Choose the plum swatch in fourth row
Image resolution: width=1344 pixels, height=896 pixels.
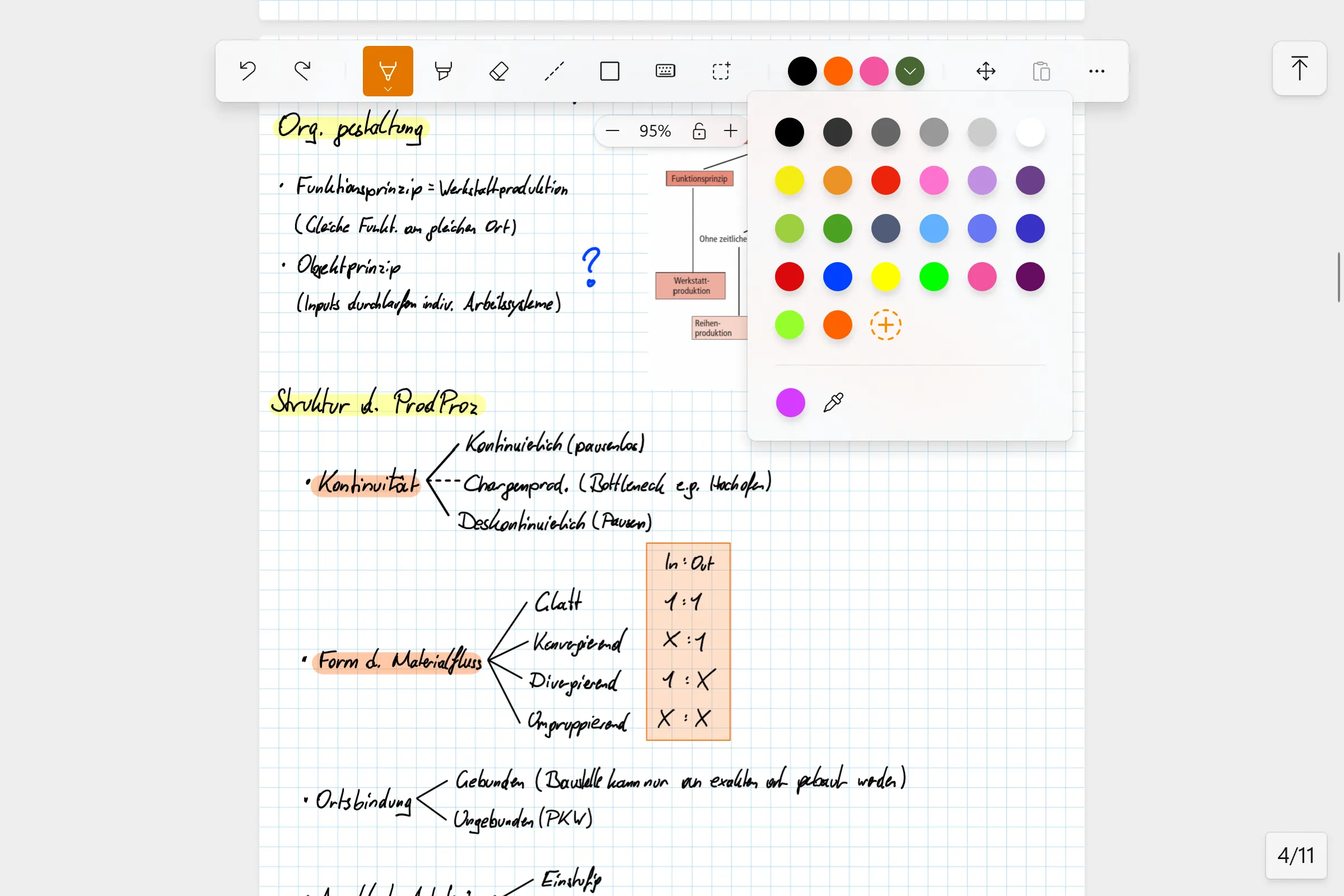click(x=1030, y=277)
